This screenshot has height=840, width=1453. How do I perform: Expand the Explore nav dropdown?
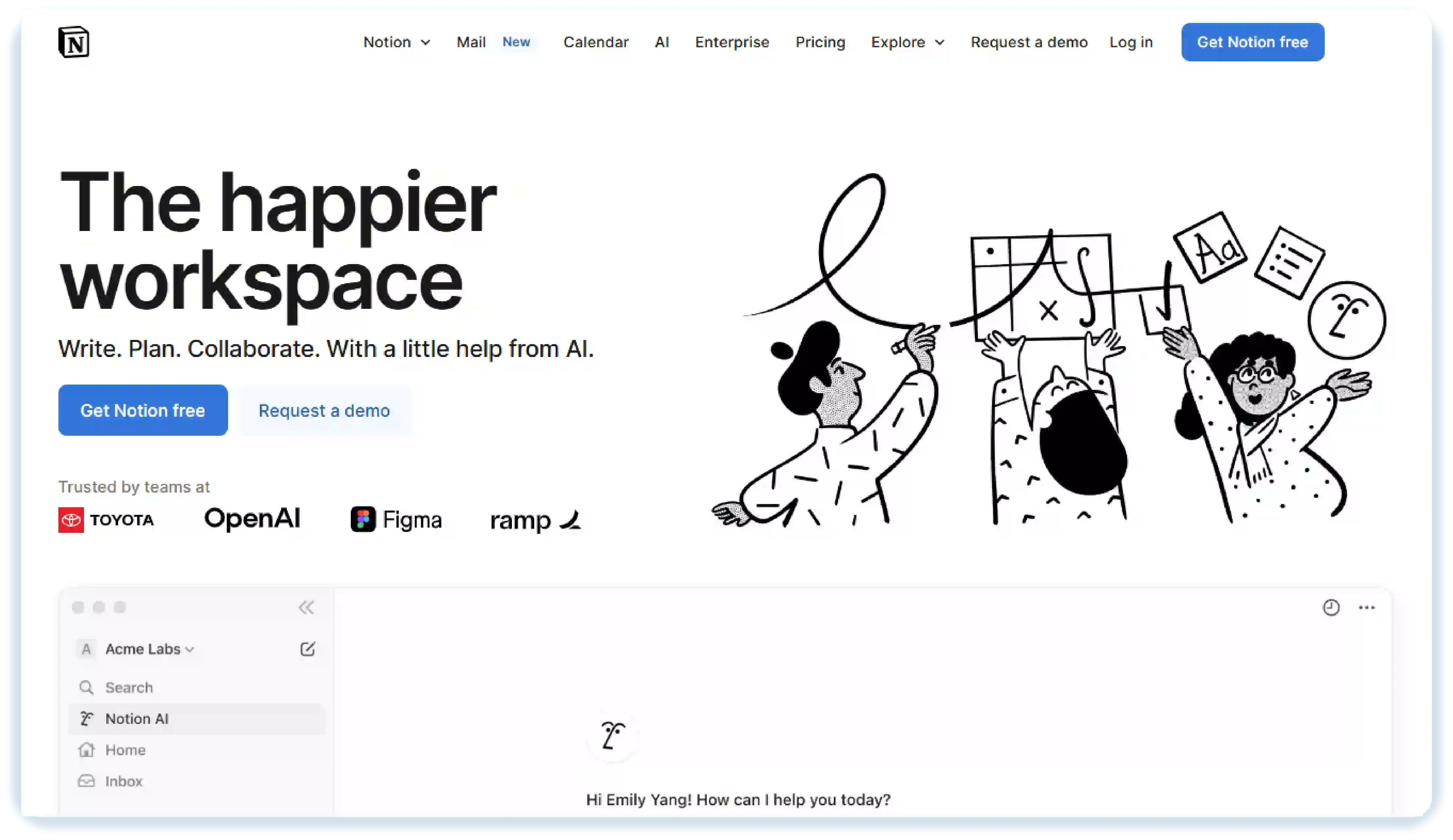(908, 42)
